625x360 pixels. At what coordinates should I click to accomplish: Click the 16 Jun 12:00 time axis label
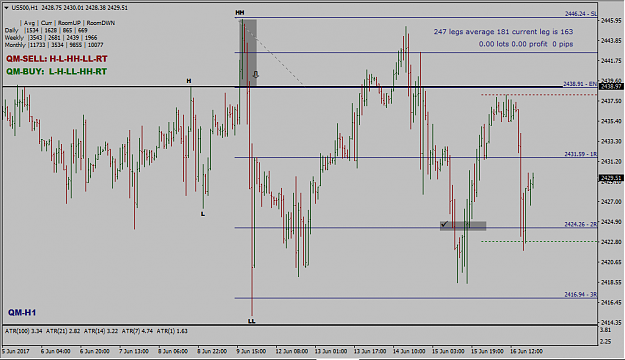point(527,351)
